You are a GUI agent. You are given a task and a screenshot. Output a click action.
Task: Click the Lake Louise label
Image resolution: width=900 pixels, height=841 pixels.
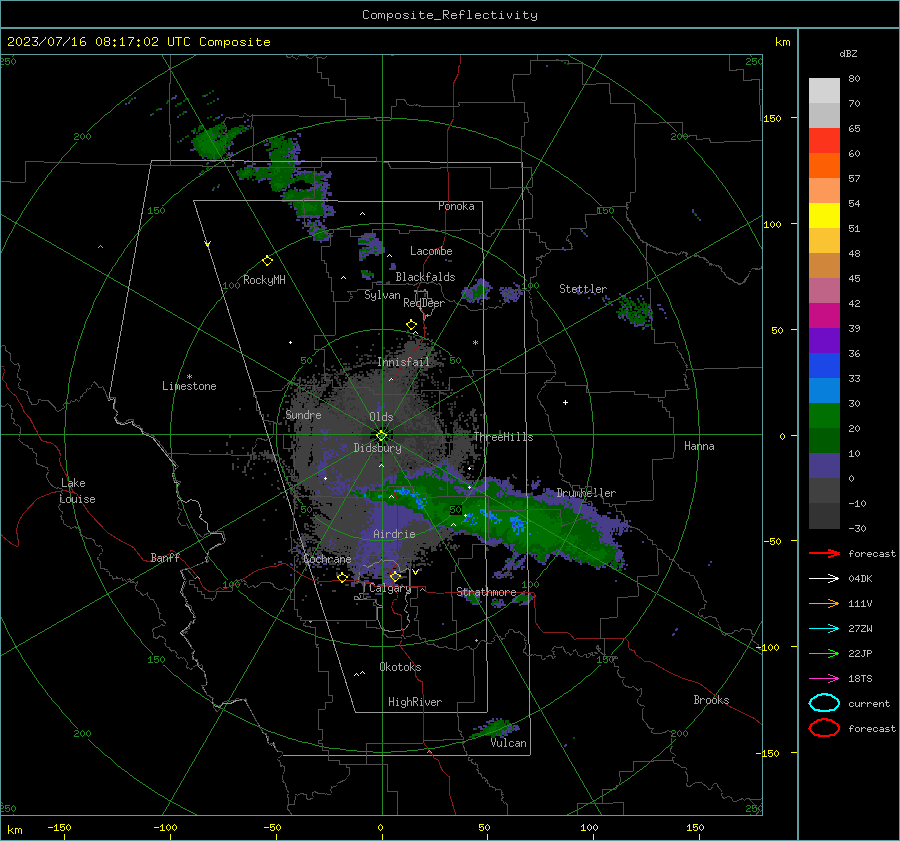77,491
